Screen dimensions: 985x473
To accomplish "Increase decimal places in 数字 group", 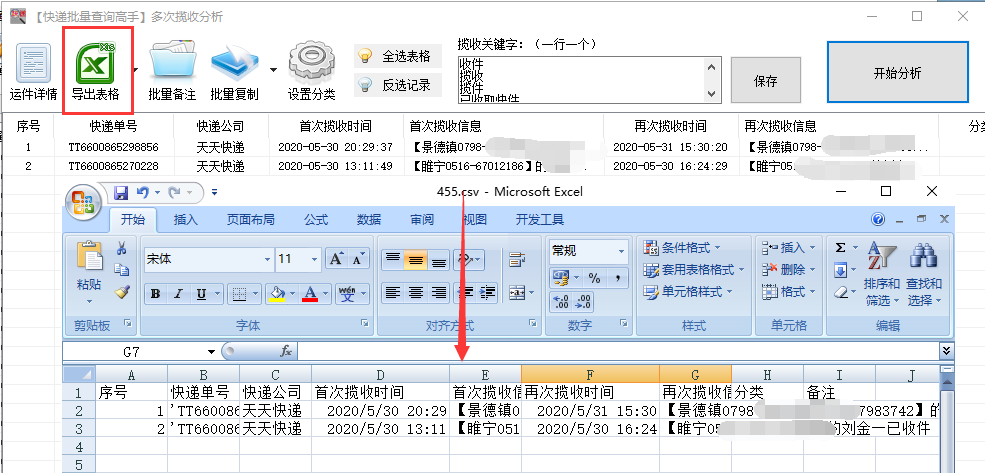I will click(x=560, y=302).
